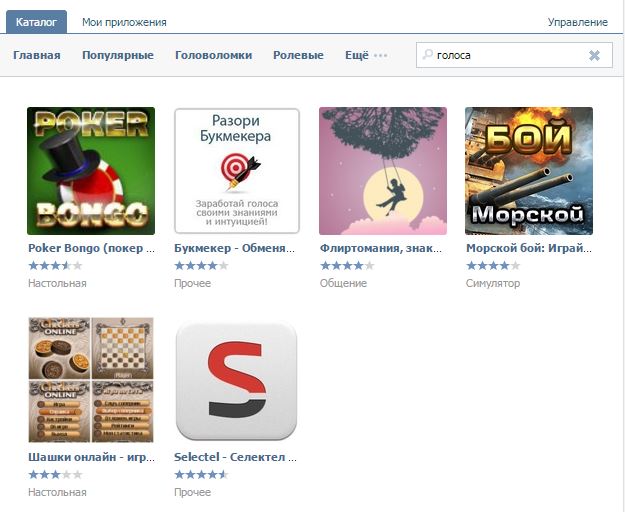Open the Шашки онлайн checkers thumbnail
The width and height of the screenshot is (625, 512).
pyautogui.click(x=91, y=380)
